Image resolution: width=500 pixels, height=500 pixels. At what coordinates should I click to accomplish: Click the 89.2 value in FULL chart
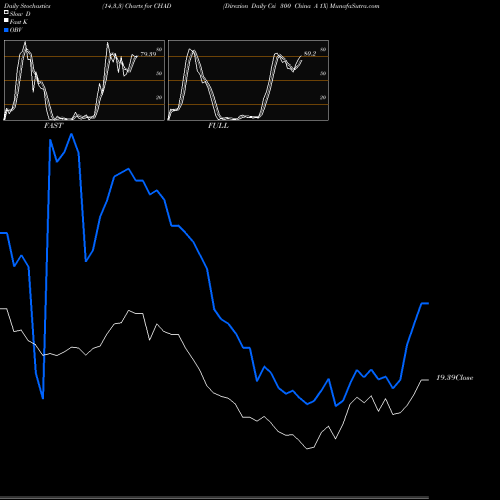310,54
